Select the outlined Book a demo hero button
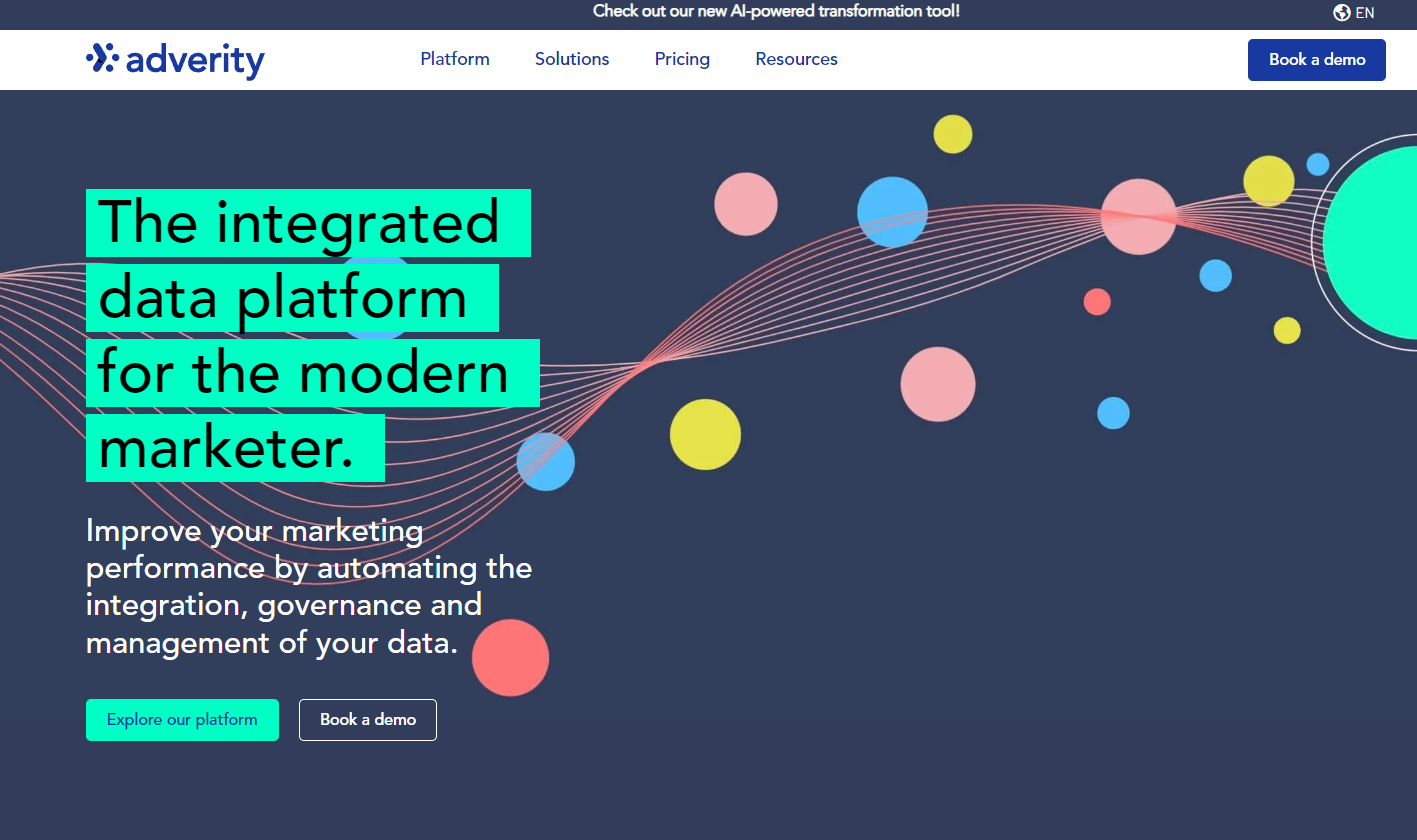Image resolution: width=1417 pixels, height=840 pixels. pyautogui.click(x=368, y=720)
